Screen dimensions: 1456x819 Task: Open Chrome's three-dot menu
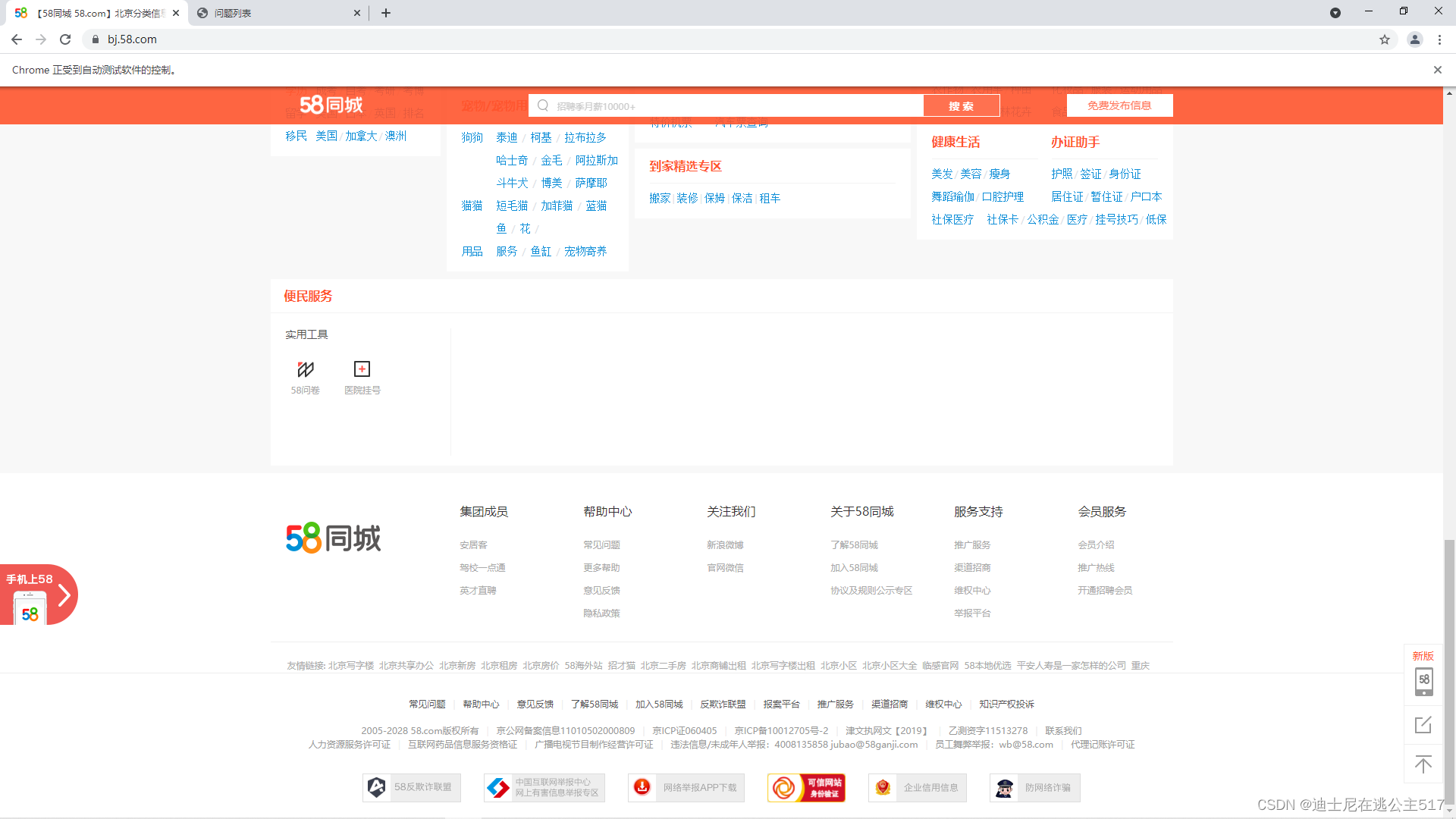[1439, 39]
